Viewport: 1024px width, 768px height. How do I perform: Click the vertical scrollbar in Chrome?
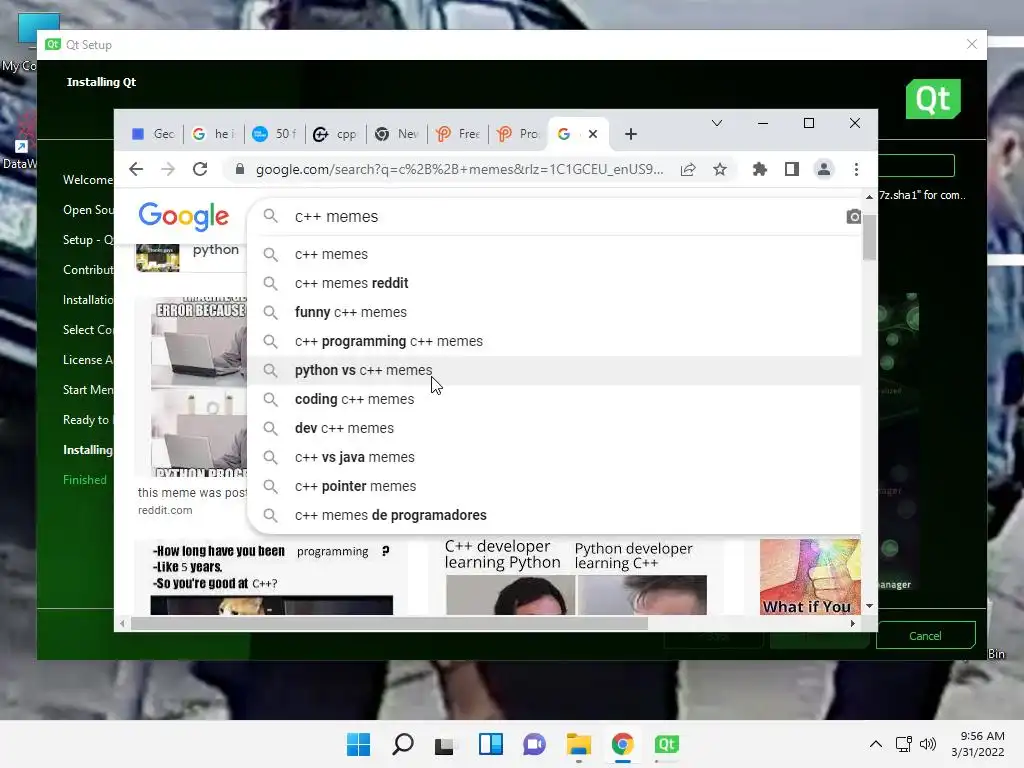(869, 237)
